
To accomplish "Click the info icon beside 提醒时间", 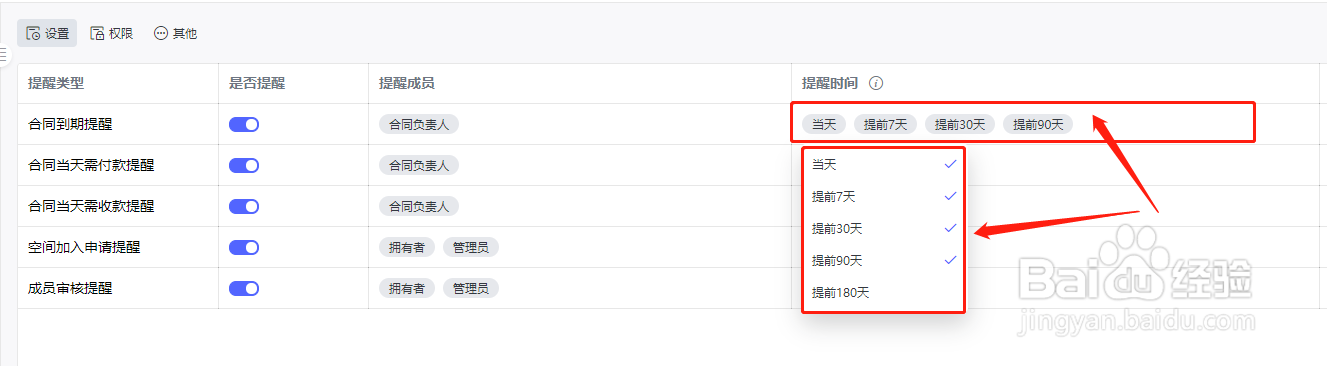I will (x=876, y=83).
